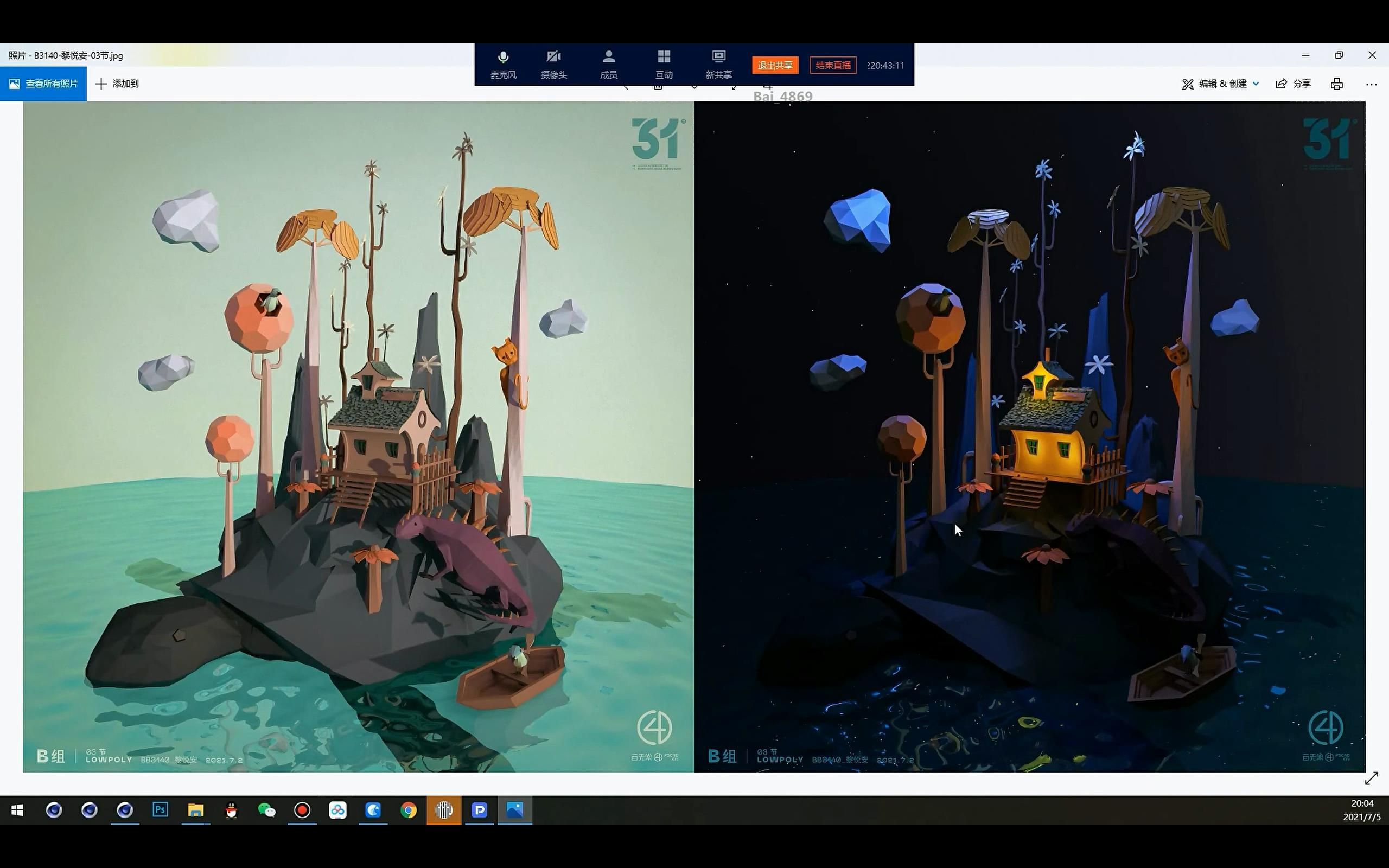Viewport: 1389px width, 868px height.
Task: Open the Windows Start menu
Action: tap(17, 809)
